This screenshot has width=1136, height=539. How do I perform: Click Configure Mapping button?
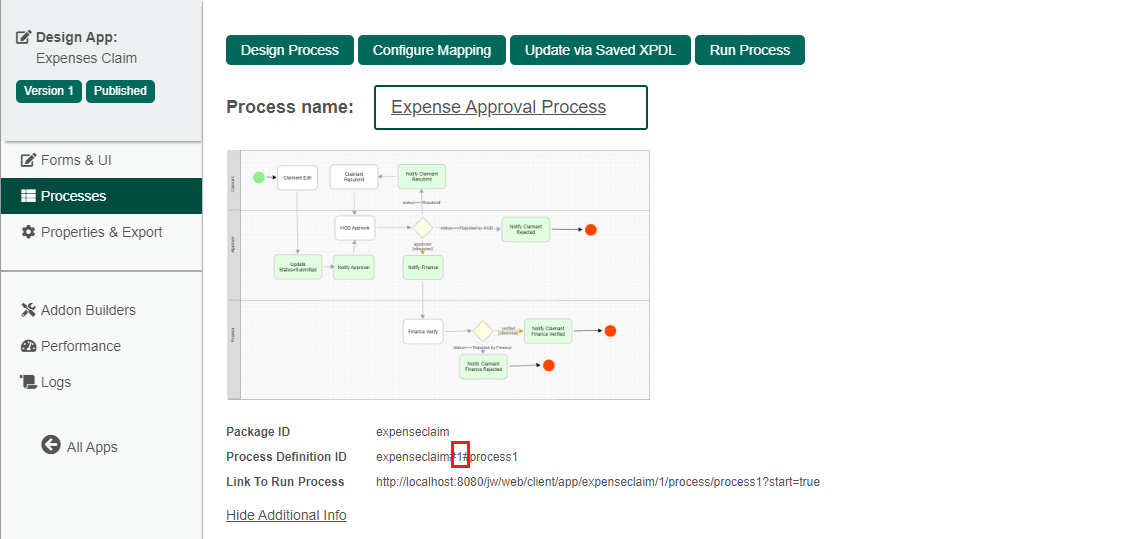coord(432,50)
